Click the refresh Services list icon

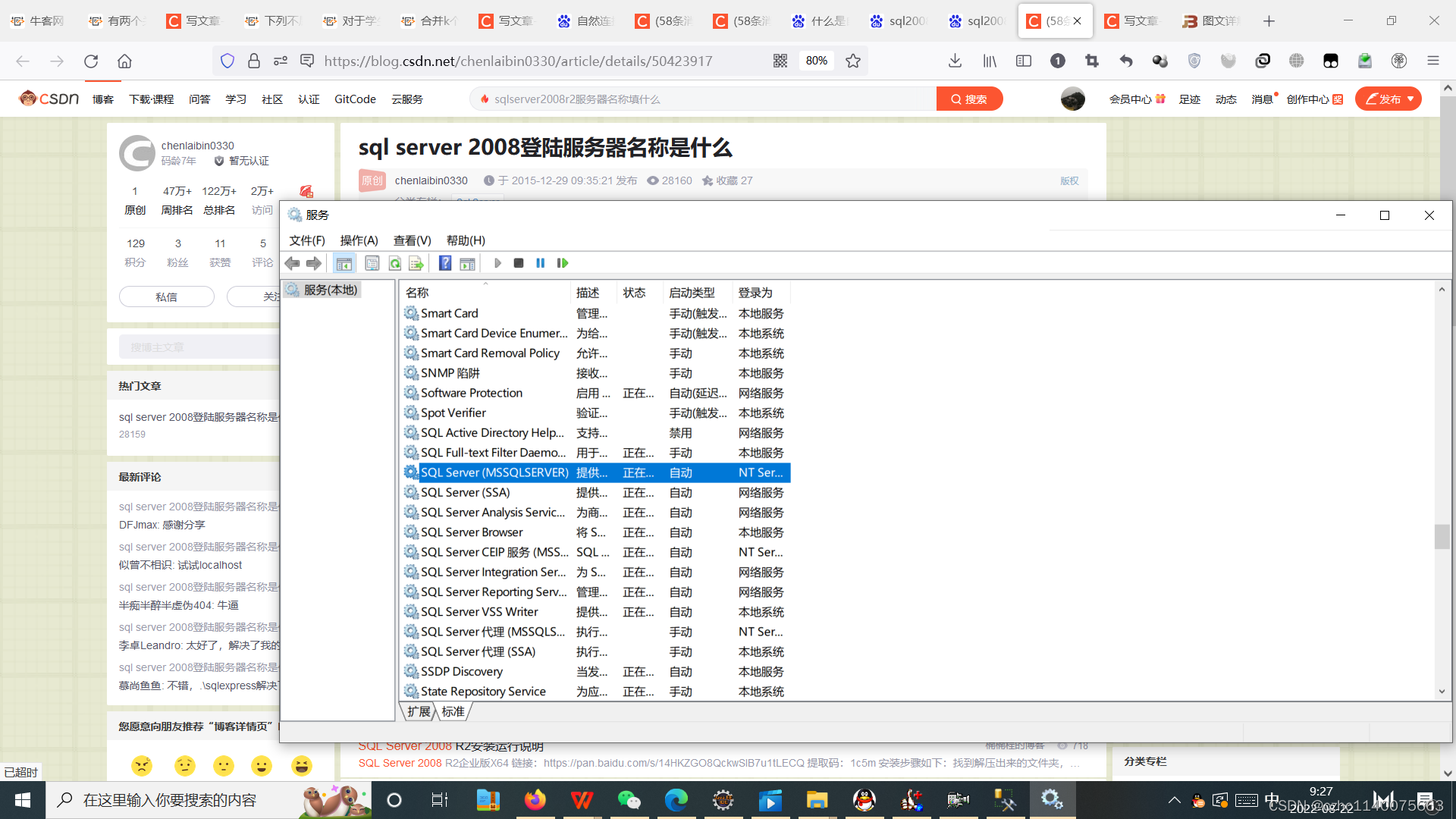pyautogui.click(x=394, y=263)
